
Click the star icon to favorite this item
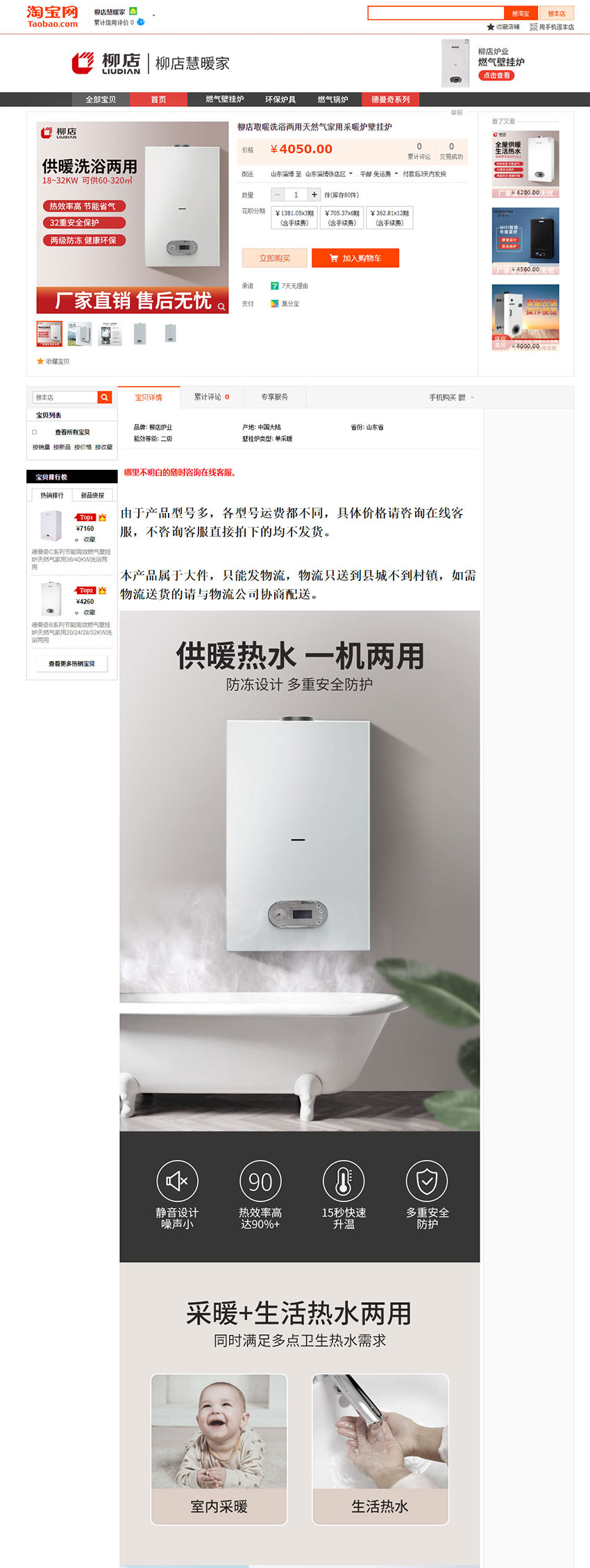click(x=40, y=362)
